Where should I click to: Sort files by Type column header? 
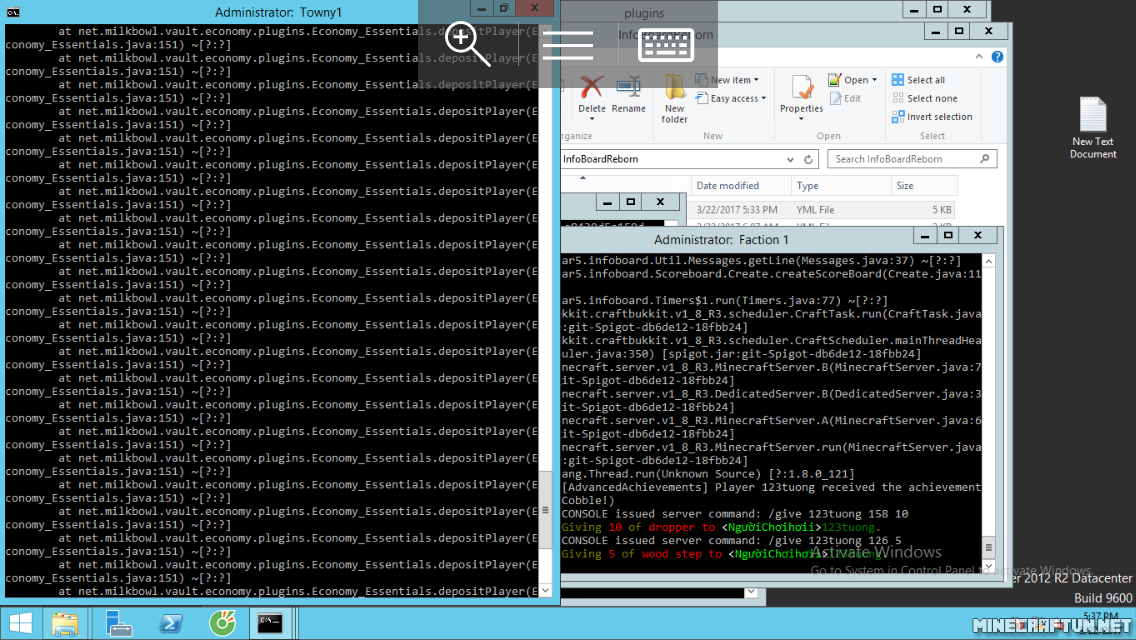(808, 186)
